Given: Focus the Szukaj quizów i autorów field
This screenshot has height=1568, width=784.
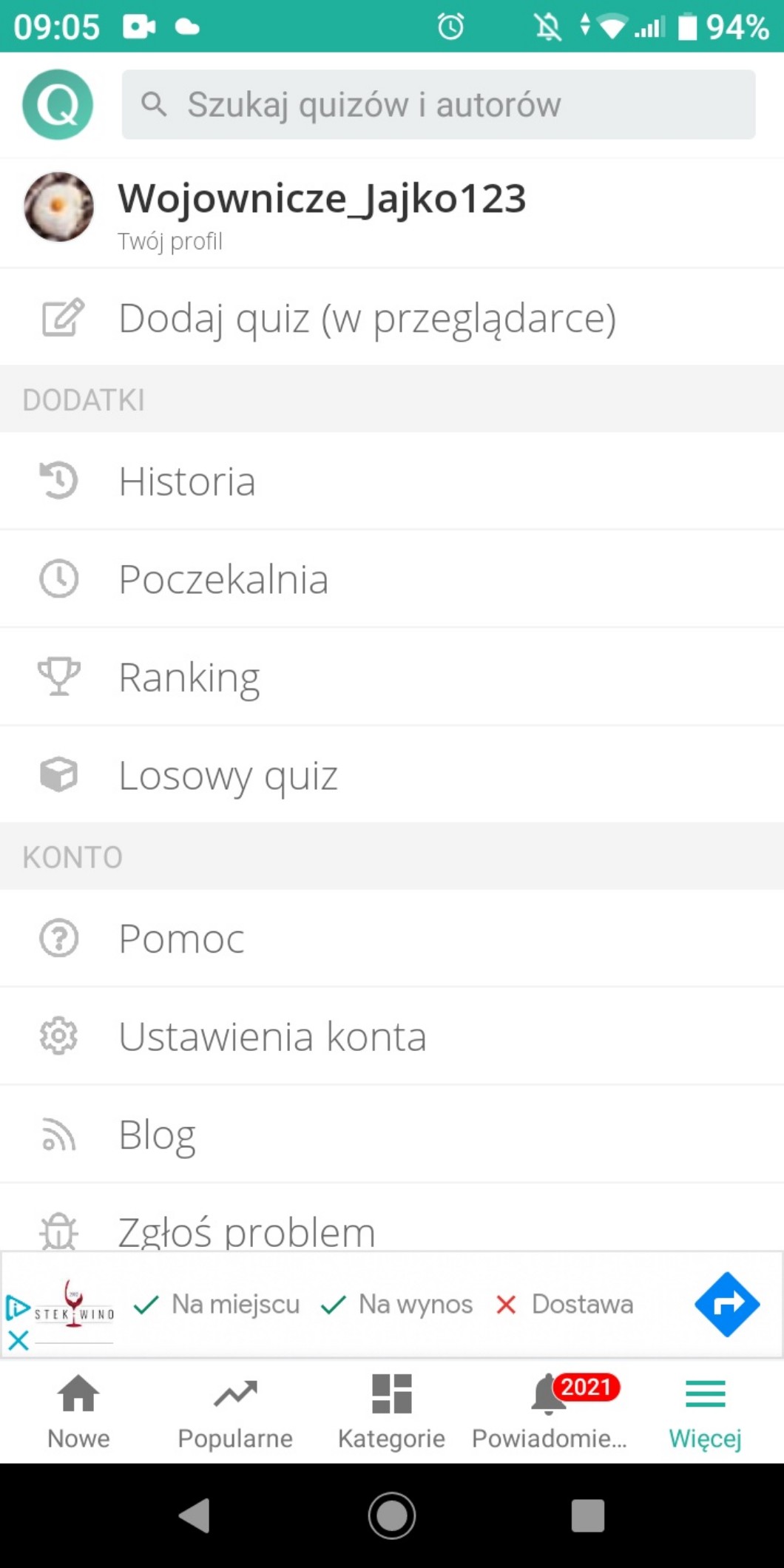Looking at the screenshot, I should pyautogui.click(x=438, y=104).
